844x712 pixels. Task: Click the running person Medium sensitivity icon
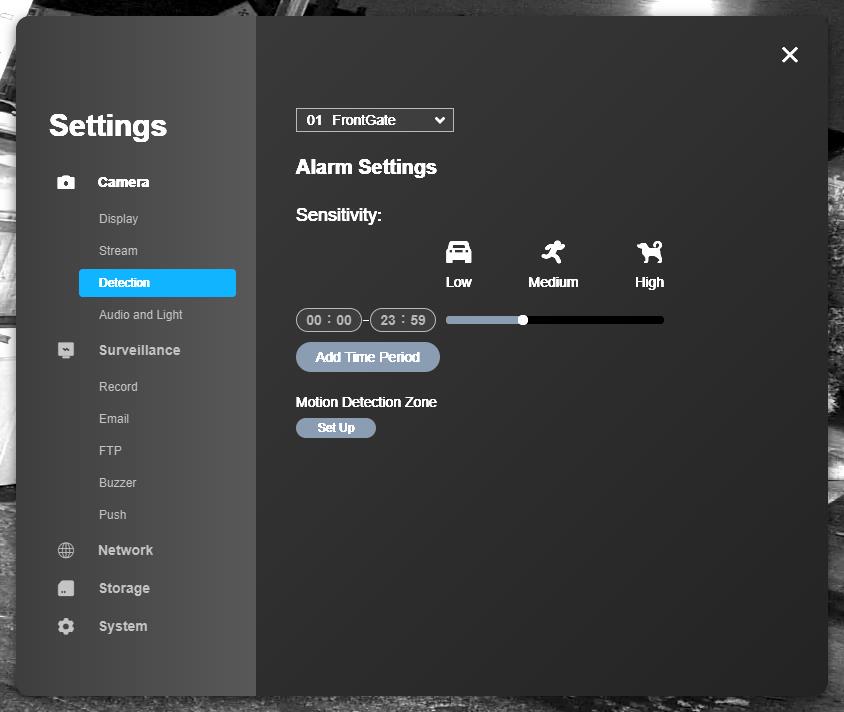pos(553,252)
